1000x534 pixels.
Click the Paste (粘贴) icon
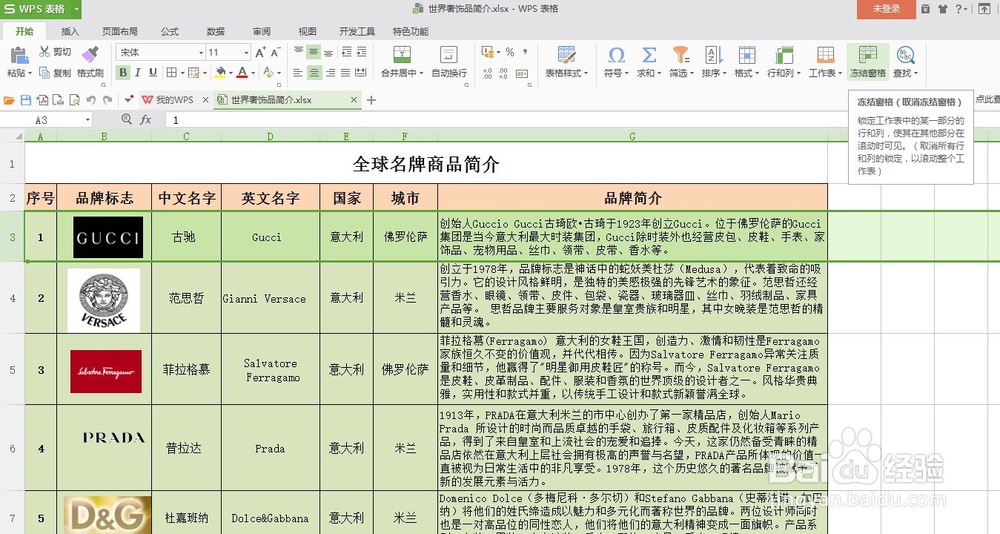pos(18,56)
